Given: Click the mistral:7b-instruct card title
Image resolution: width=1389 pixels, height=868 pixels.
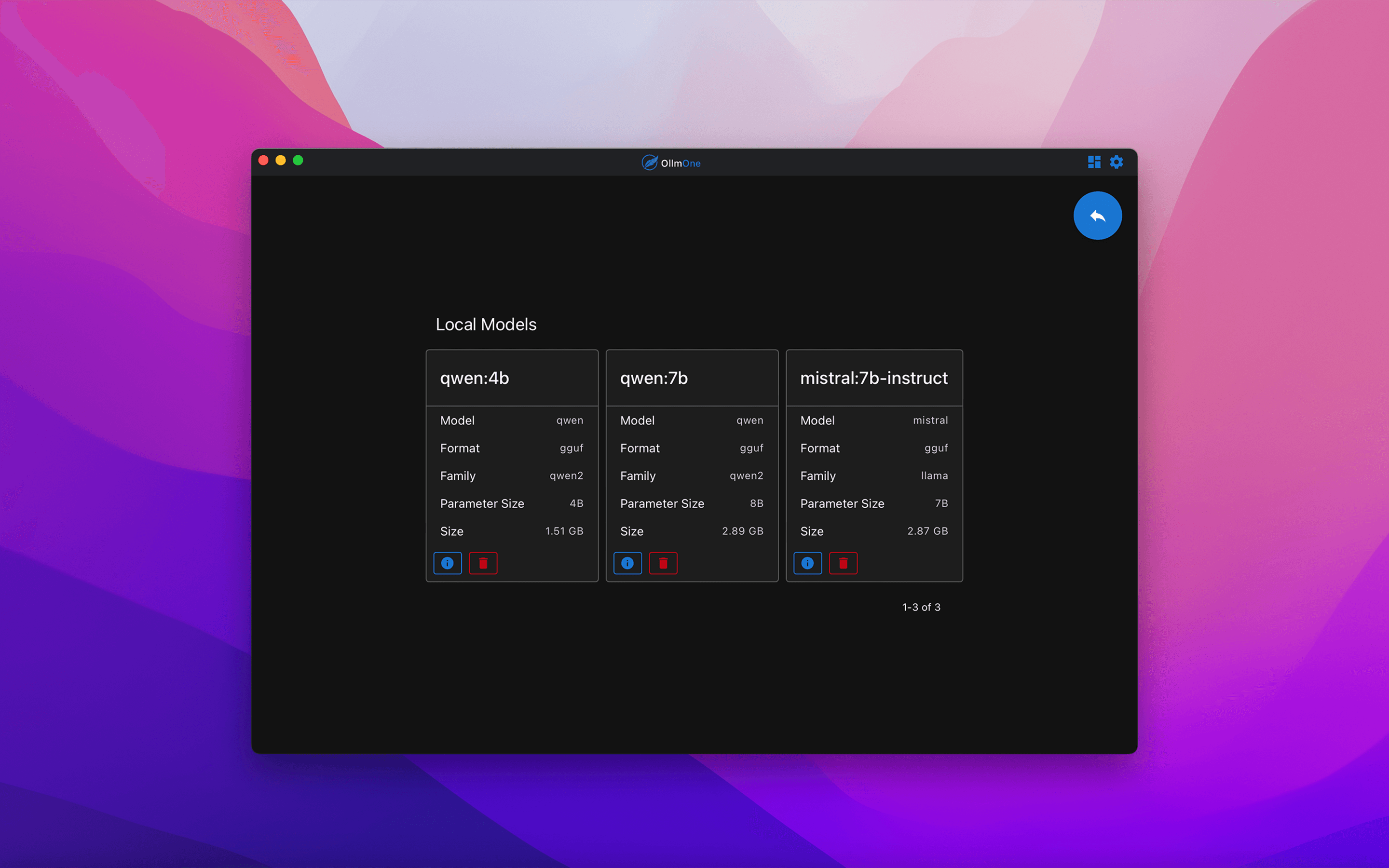Looking at the screenshot, I should coord(873,379).
